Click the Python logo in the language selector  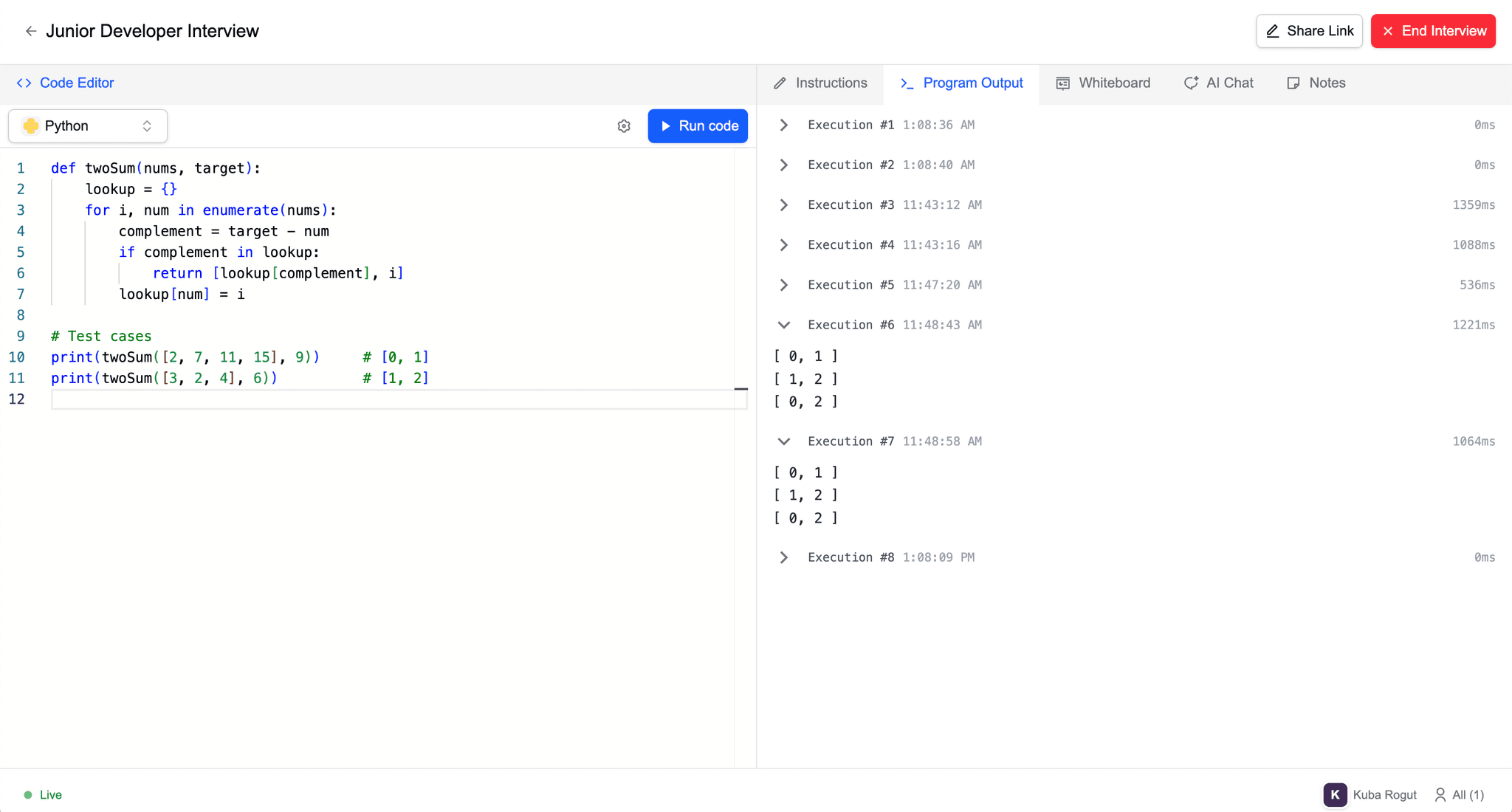click(x=31, y=125)
